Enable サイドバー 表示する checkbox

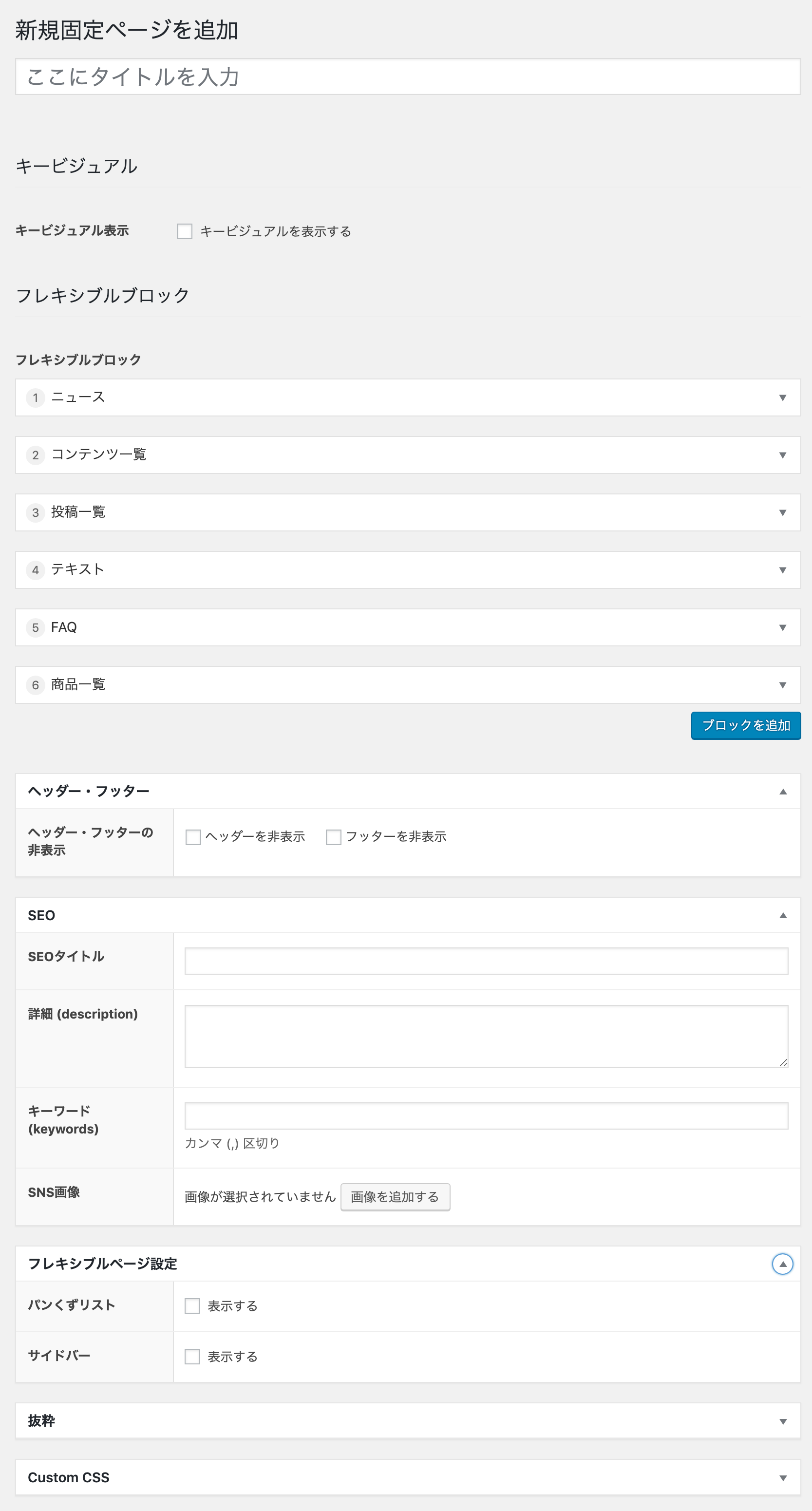192,1356
